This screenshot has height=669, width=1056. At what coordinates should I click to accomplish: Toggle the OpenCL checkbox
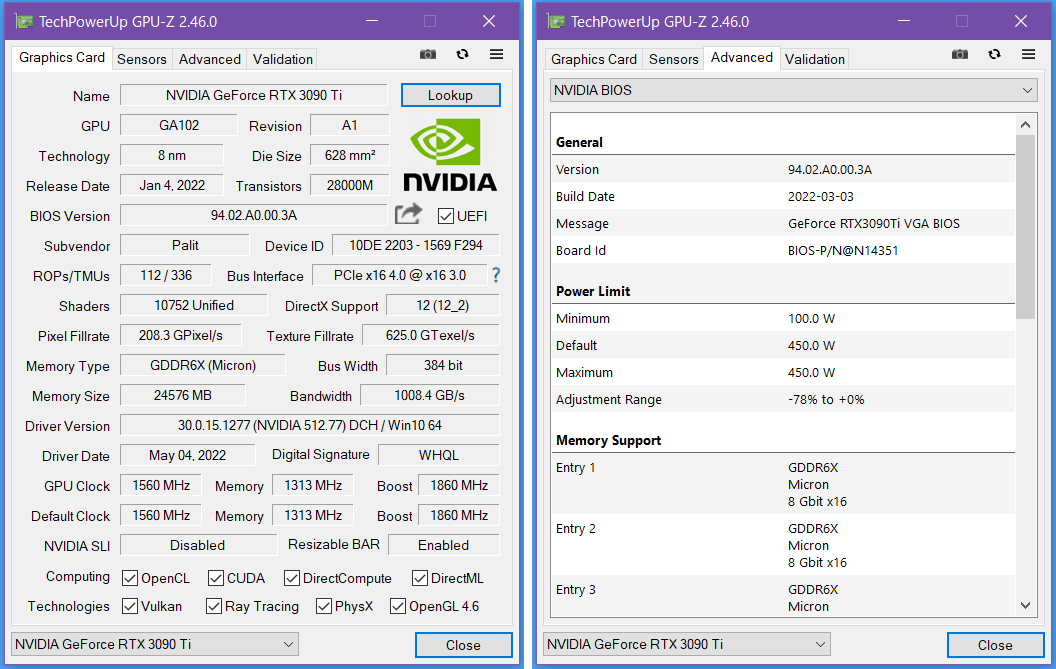[130, 578]
